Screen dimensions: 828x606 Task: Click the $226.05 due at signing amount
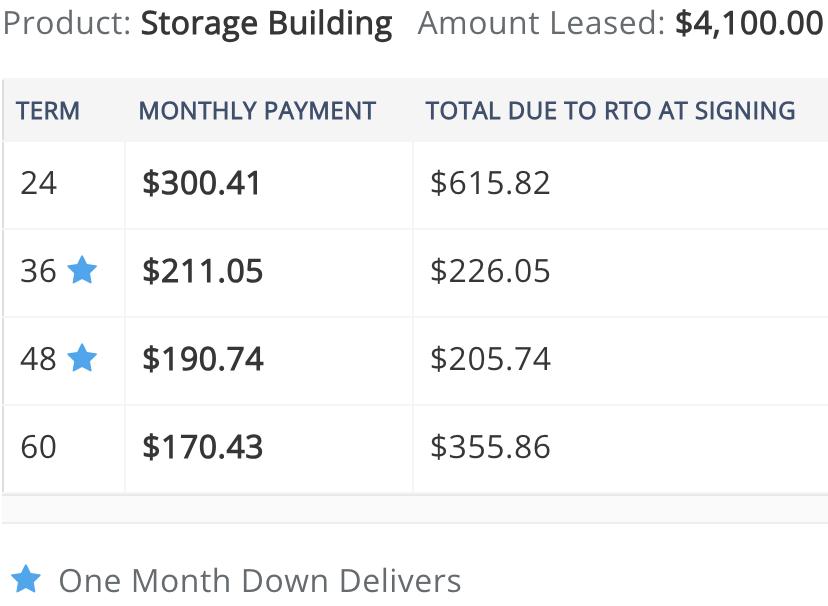[x=490, y=271]
